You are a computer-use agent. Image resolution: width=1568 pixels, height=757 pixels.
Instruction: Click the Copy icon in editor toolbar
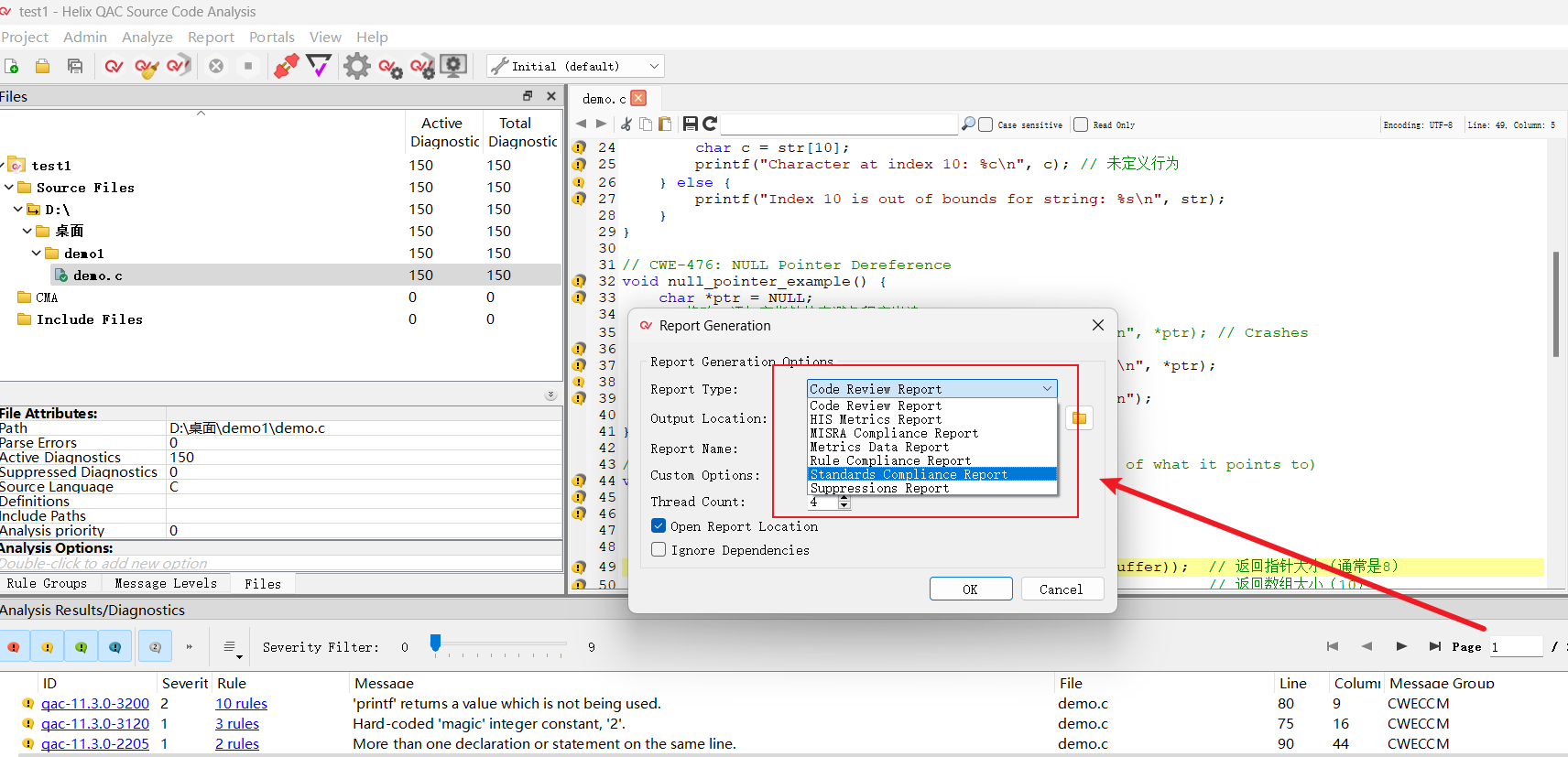pyautogui.click(x=646, y=124)
